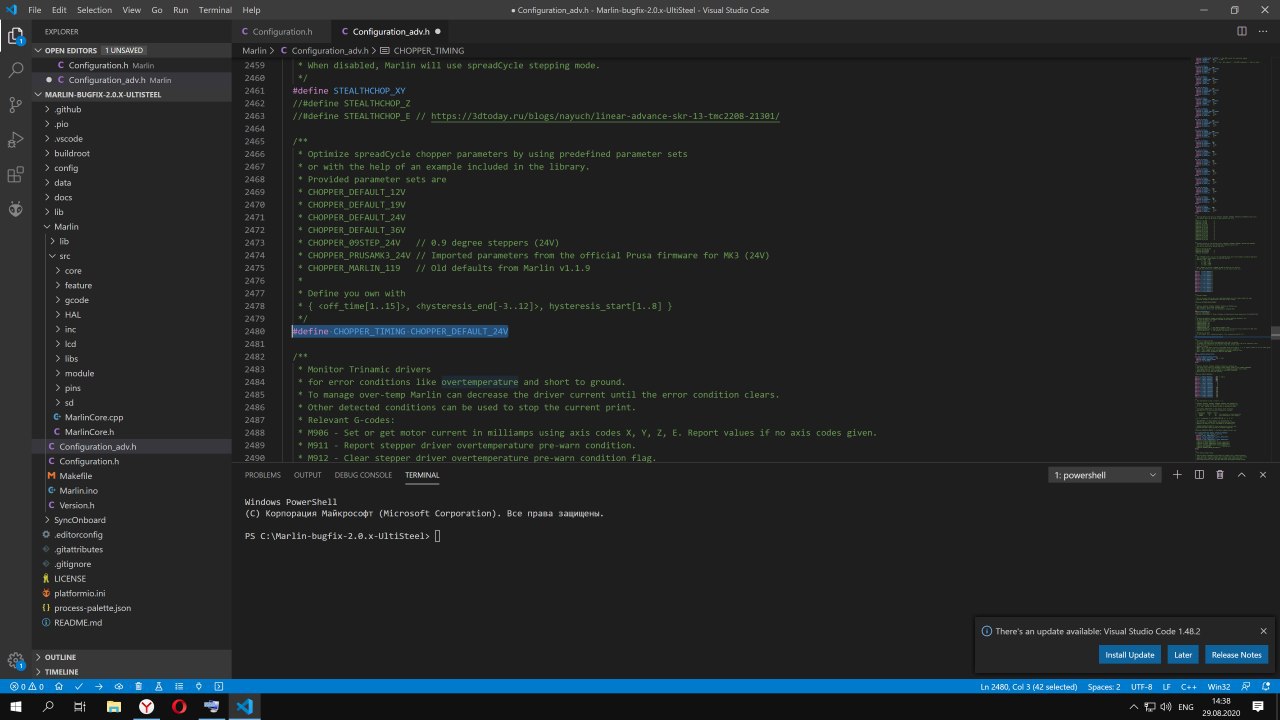Dismiss the update notification
Viewport: 1280px width, 720px height.
pyautogui.click(x=1263, y=631)
